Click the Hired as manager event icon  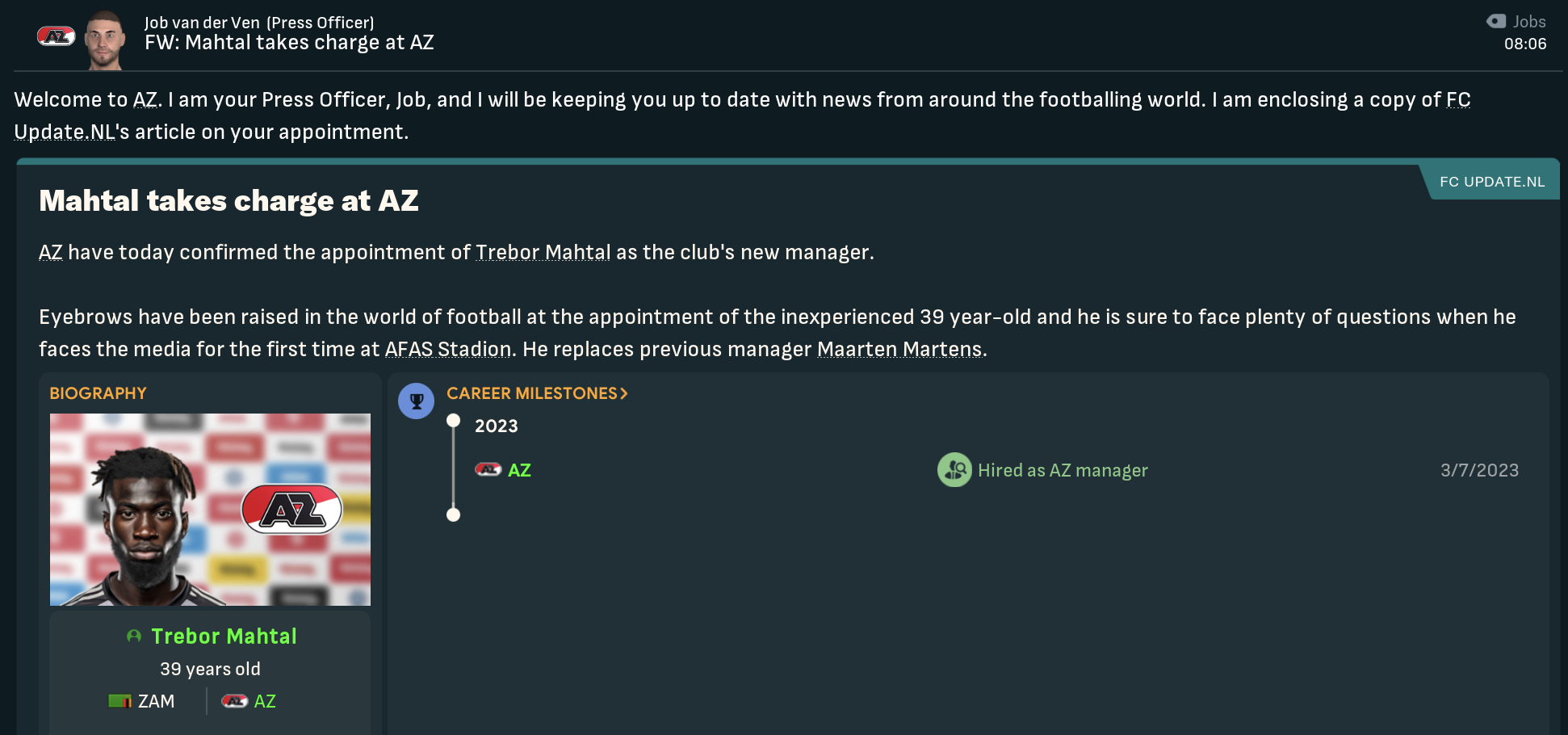[x=954, y=470]
